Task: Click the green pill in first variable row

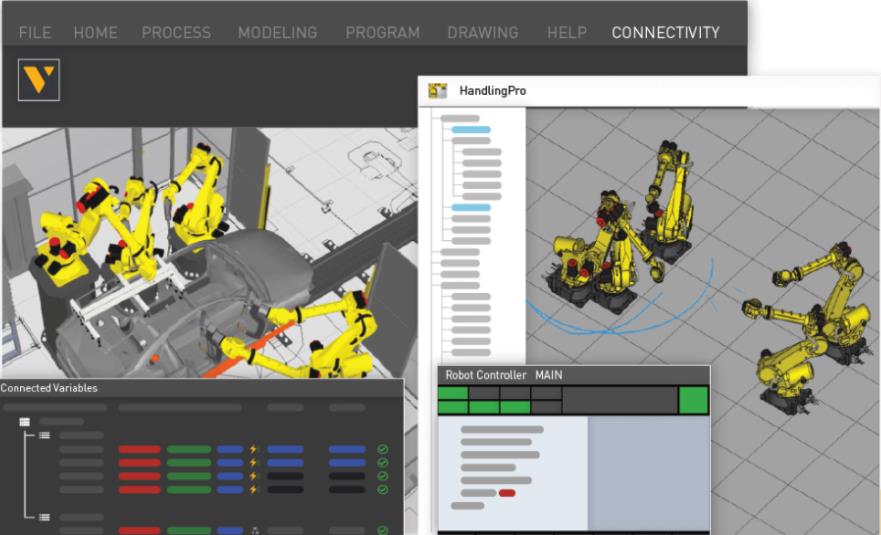Action: 189,449
